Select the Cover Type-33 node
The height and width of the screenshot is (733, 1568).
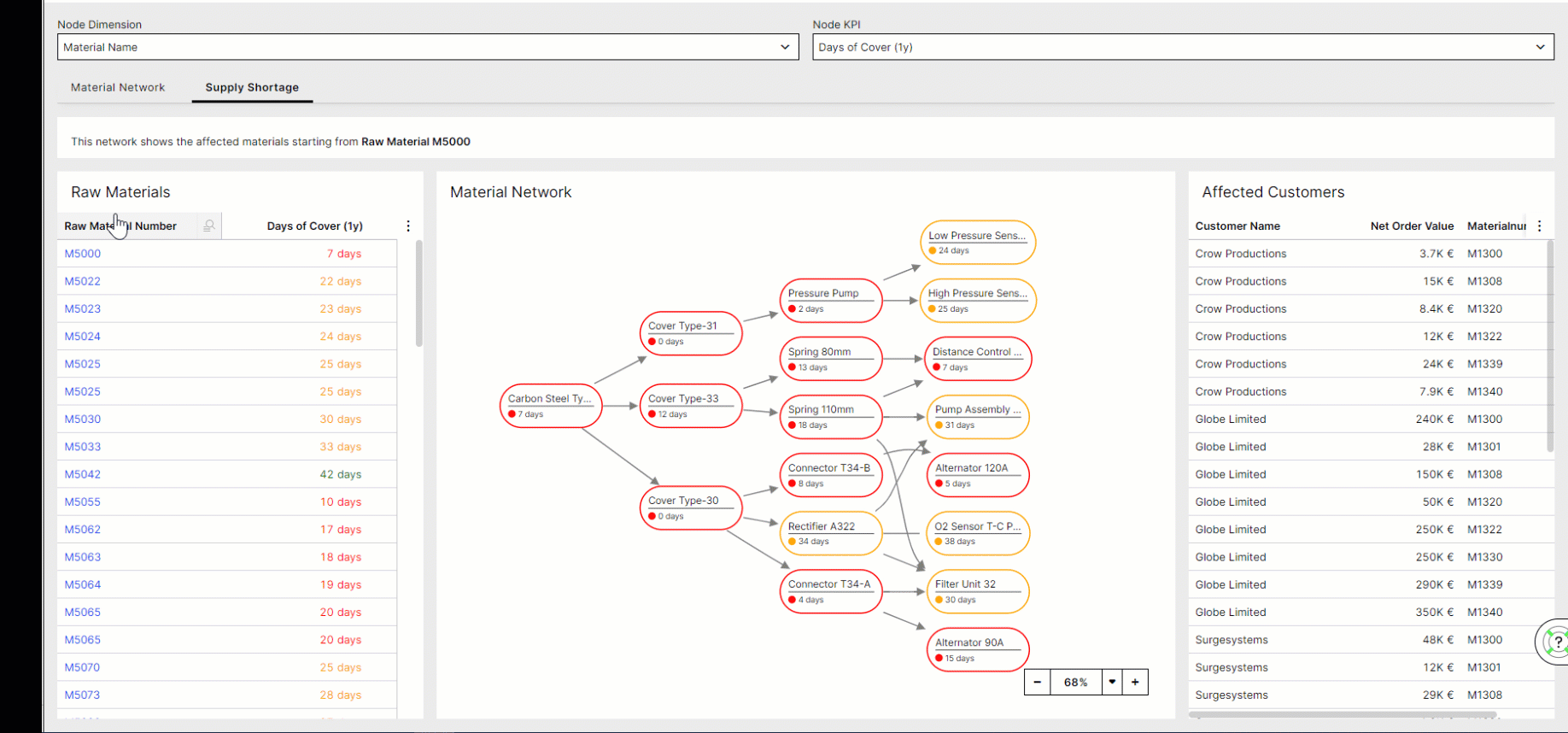pos(691,406)
